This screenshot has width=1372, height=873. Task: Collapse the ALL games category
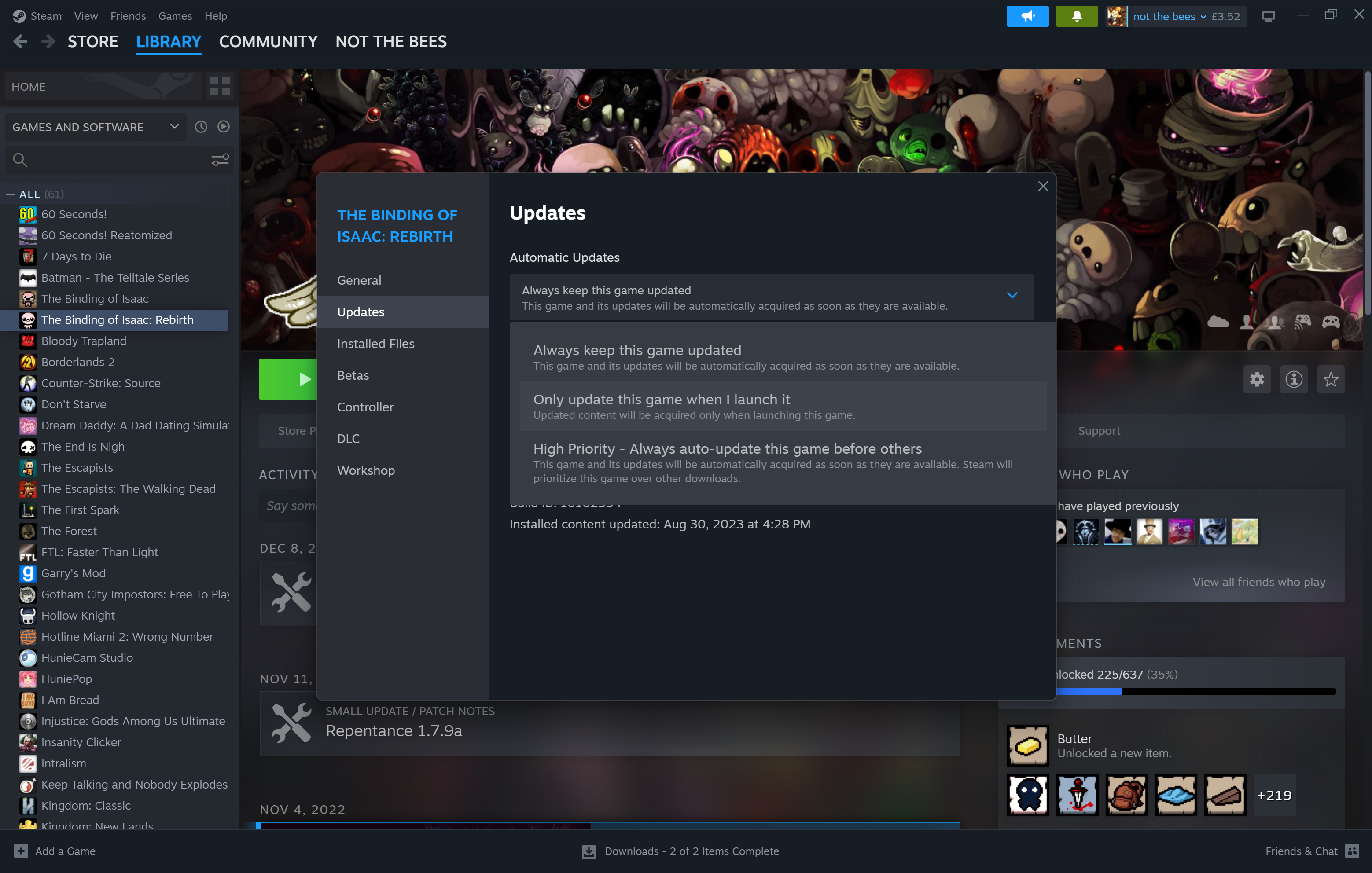point(10,194)
